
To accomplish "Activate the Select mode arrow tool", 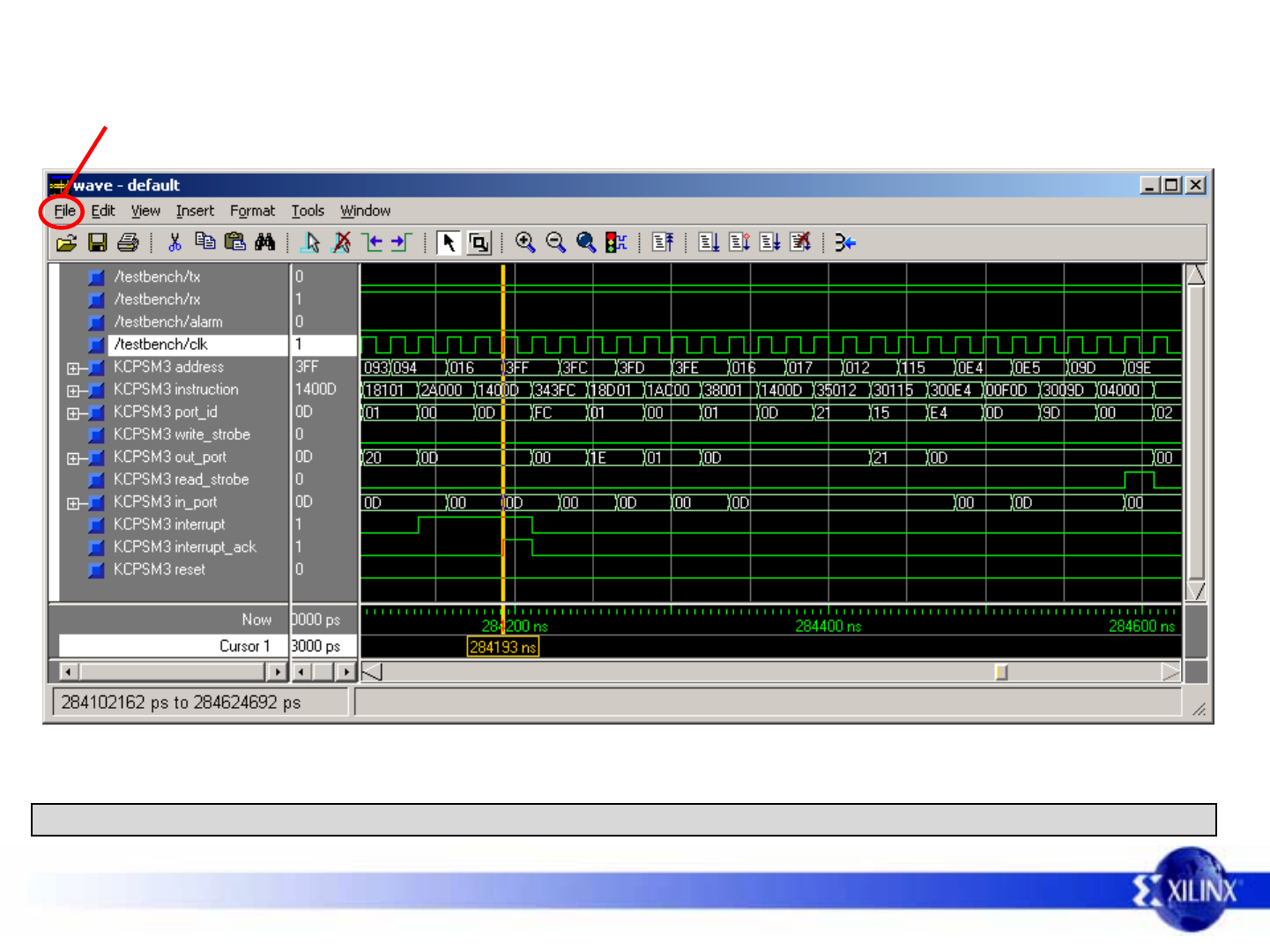I will coord(448,242).
